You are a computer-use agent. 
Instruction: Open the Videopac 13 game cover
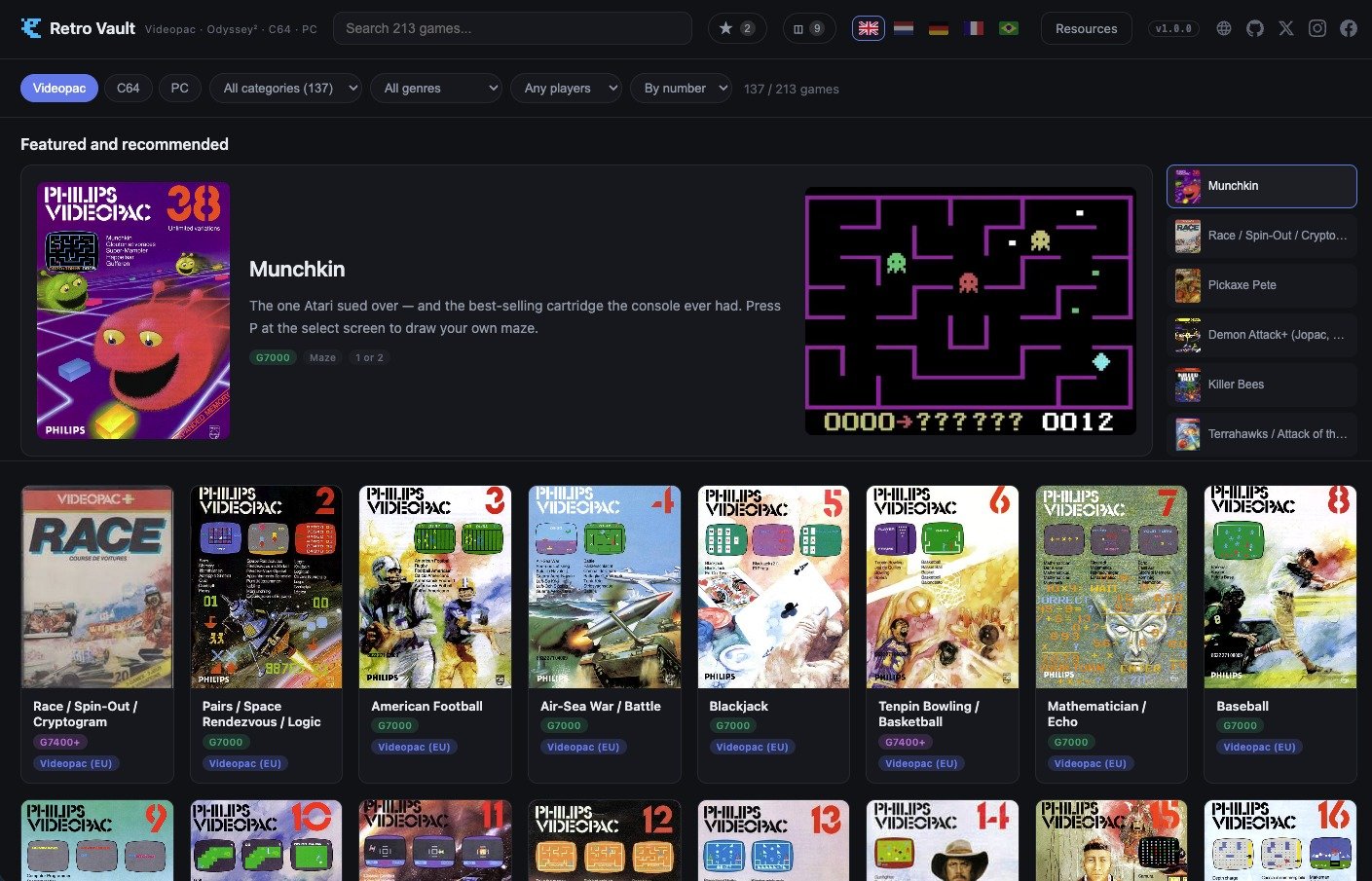click(774, 841)
